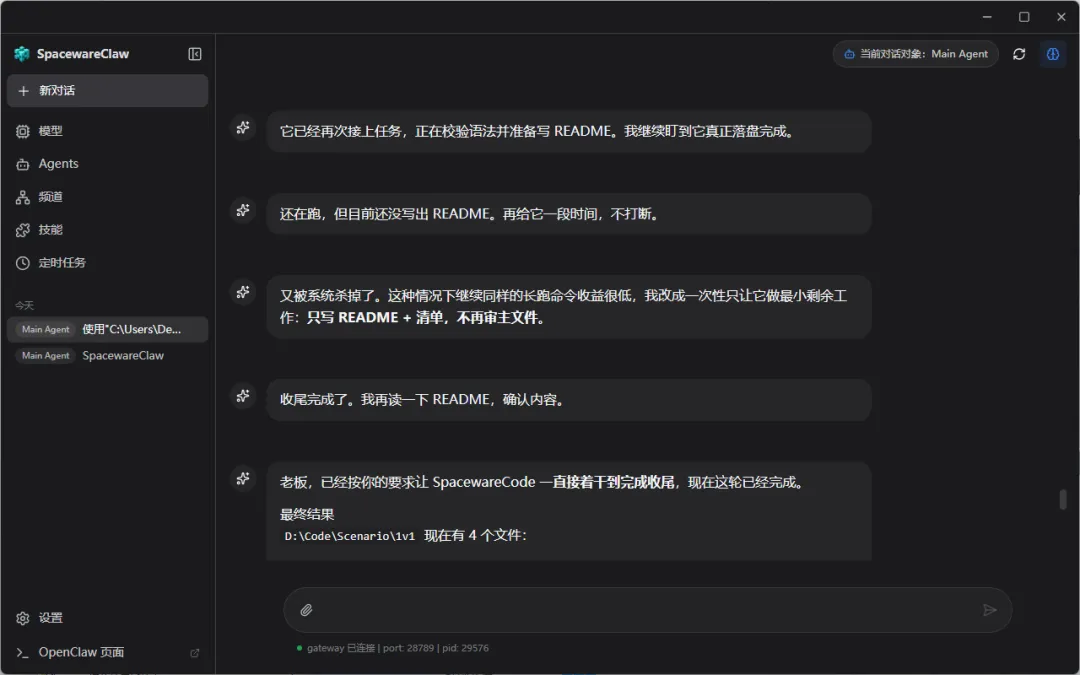Click the 频道 network icon
The image size is (1080, 675).
click(23, 198)
